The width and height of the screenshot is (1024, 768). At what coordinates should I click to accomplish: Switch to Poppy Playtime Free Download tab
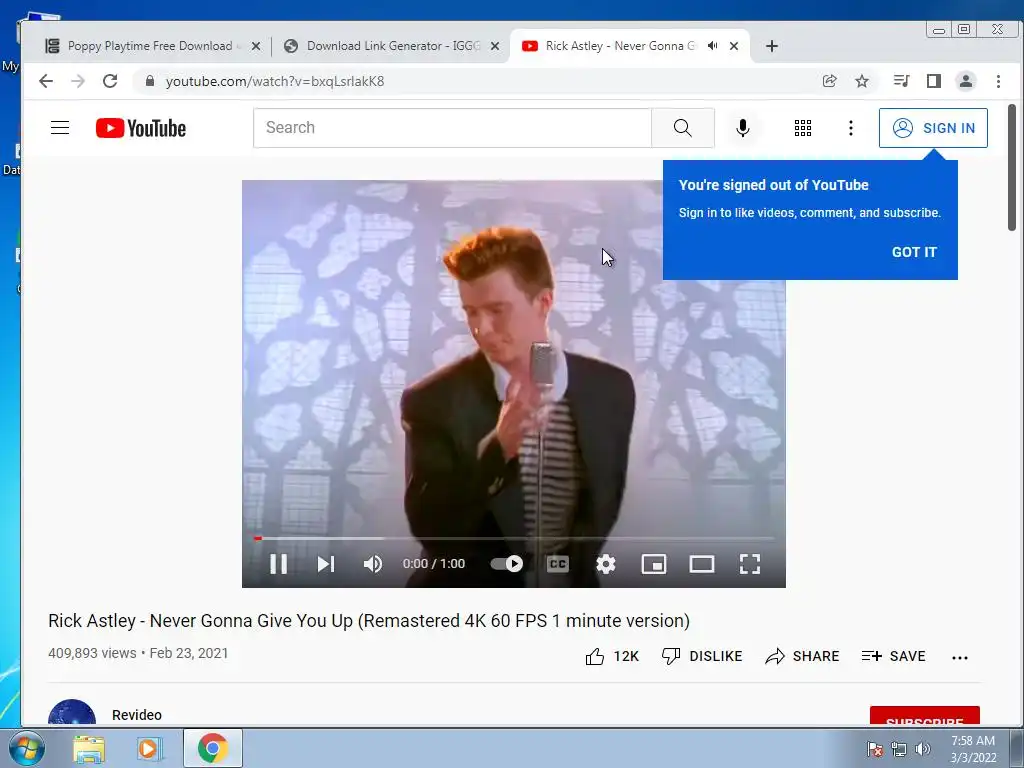click(x=149, y=46)
